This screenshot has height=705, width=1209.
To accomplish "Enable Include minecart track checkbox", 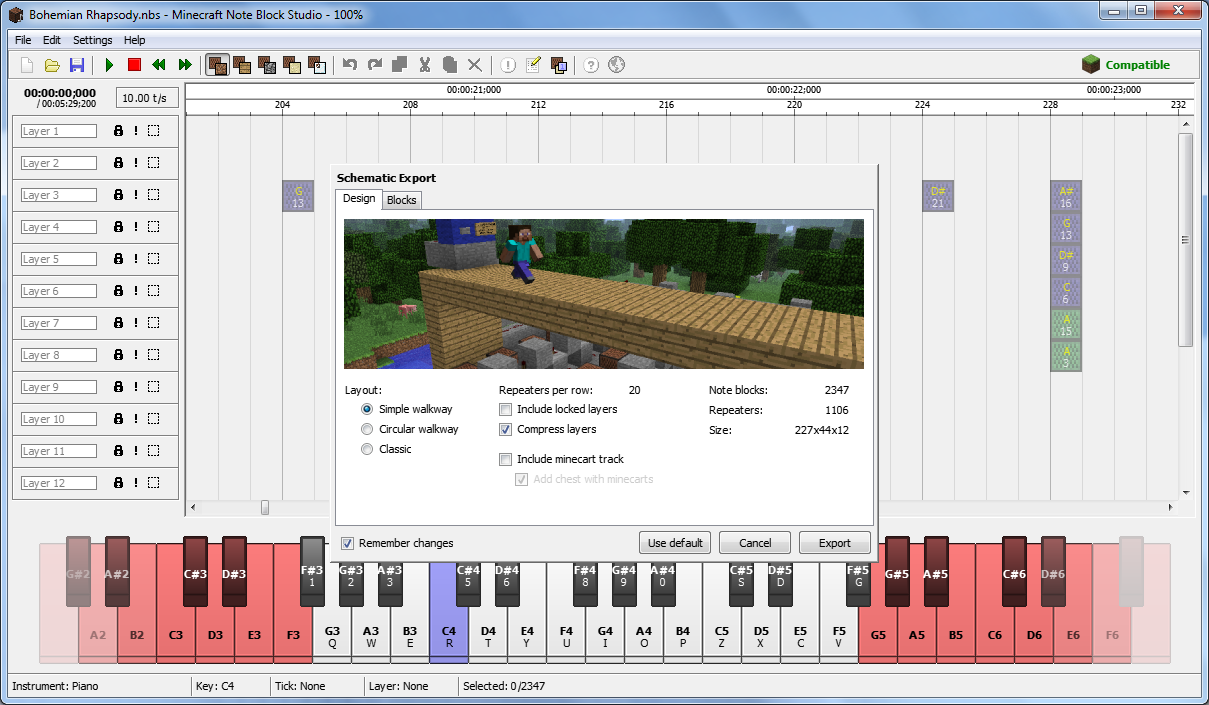I will [506, 459].
